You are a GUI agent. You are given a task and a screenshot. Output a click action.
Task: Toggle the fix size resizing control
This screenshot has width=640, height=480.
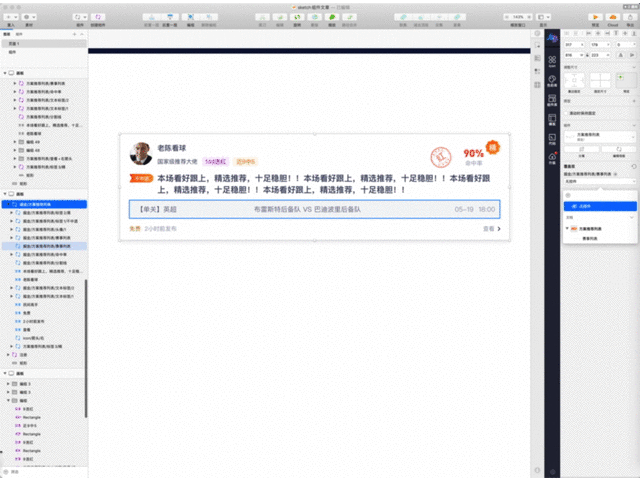[600, 80]
